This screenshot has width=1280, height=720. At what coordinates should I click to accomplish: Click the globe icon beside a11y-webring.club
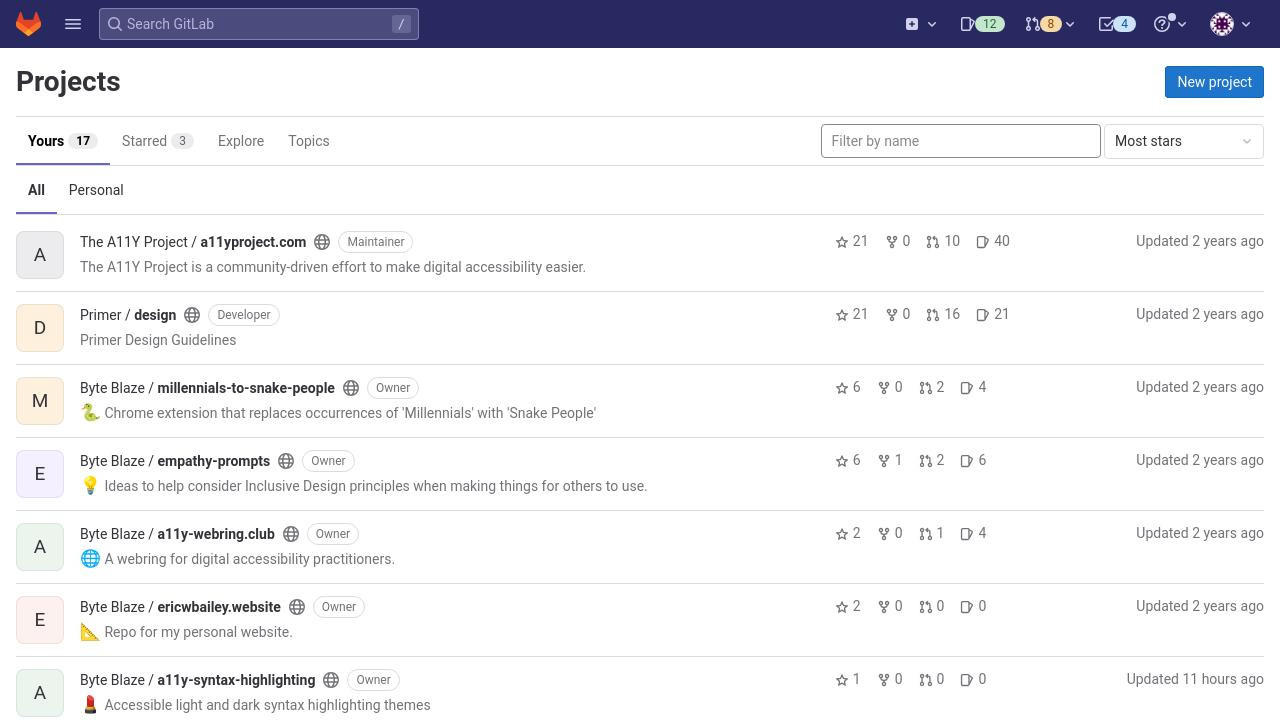pos(291,534)
